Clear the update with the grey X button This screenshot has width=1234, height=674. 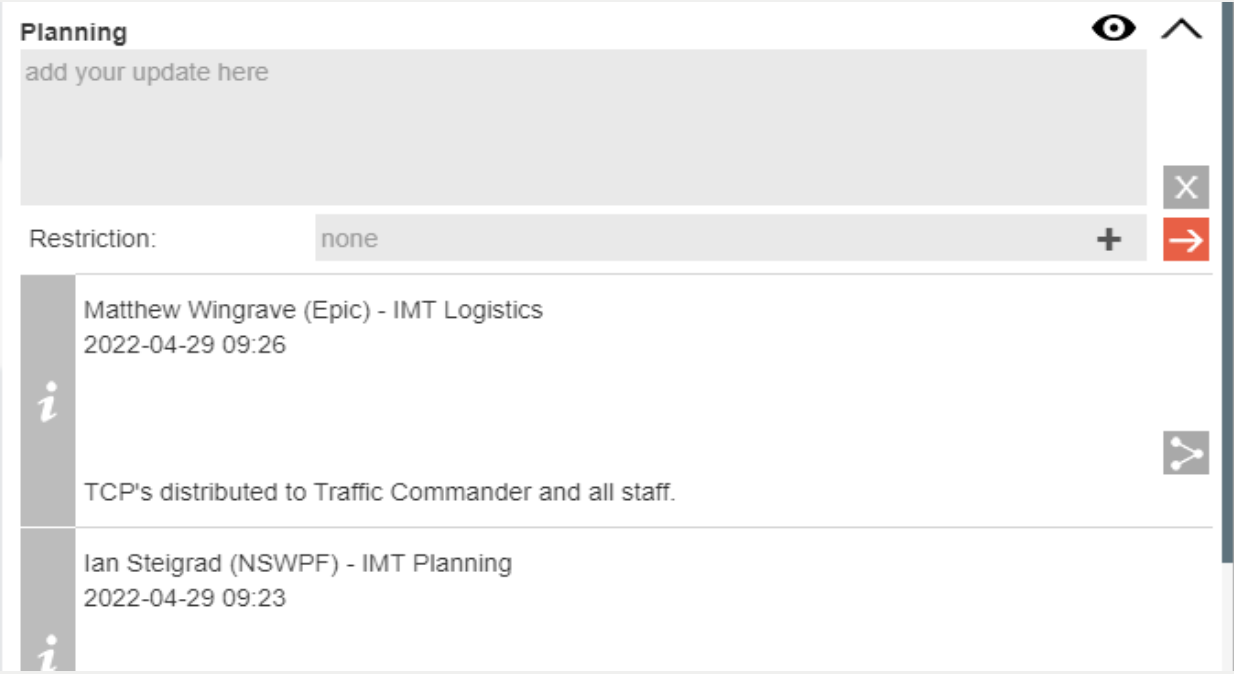(1186, 187)
